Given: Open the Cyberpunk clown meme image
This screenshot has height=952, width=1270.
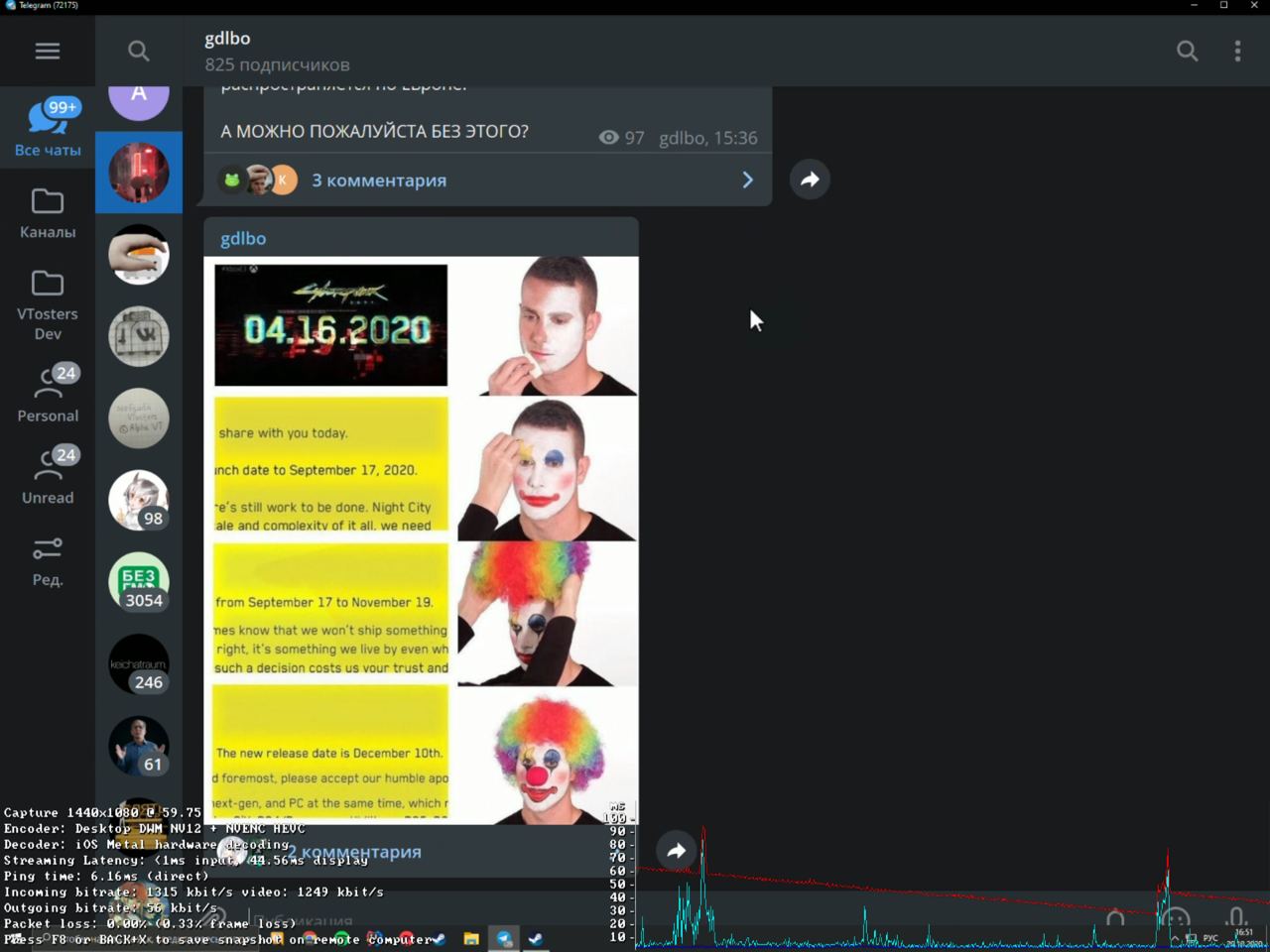Looking at the screenshot, I should pyautogui.click(x=422, y=539).
